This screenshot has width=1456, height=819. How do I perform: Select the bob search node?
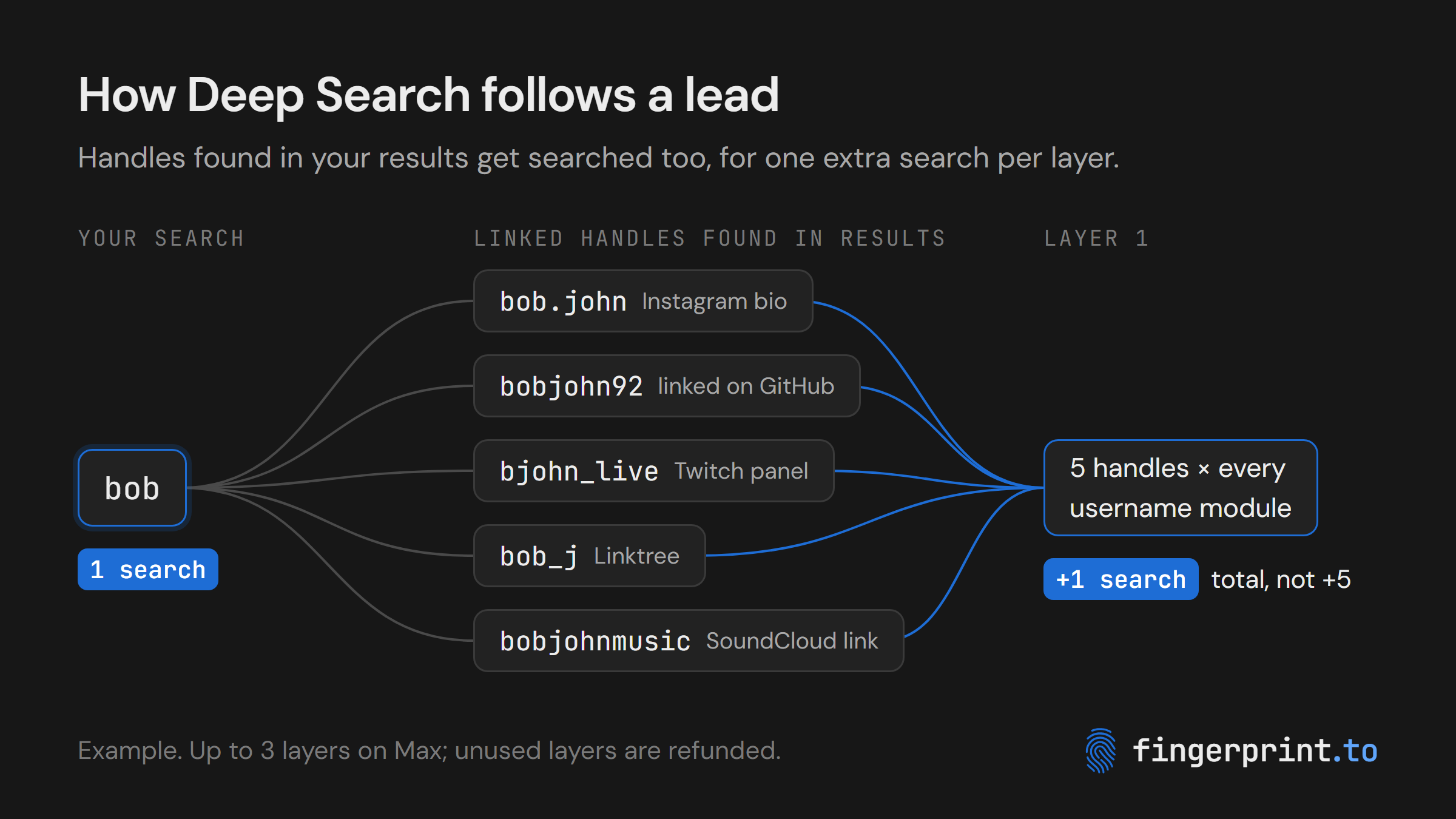point(132,488)
